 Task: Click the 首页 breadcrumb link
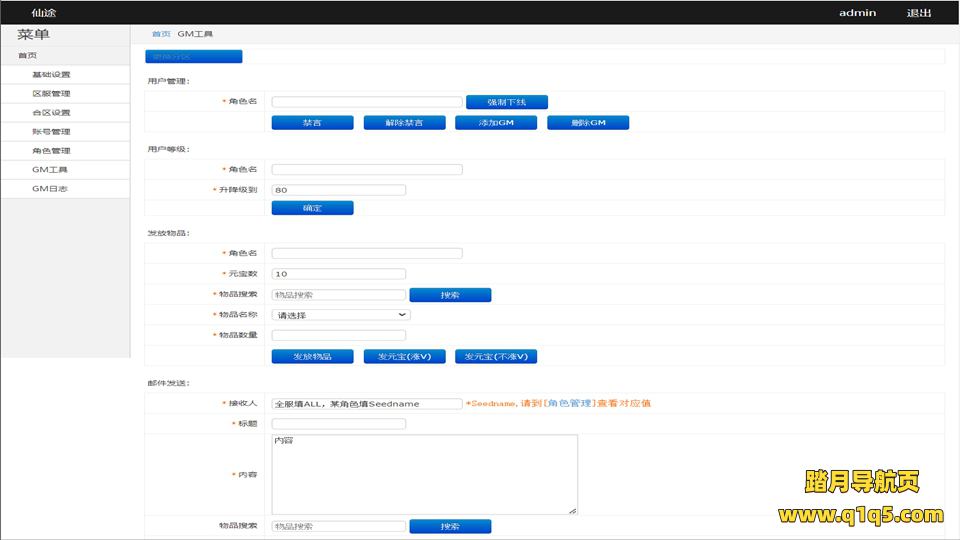point(161,34)
